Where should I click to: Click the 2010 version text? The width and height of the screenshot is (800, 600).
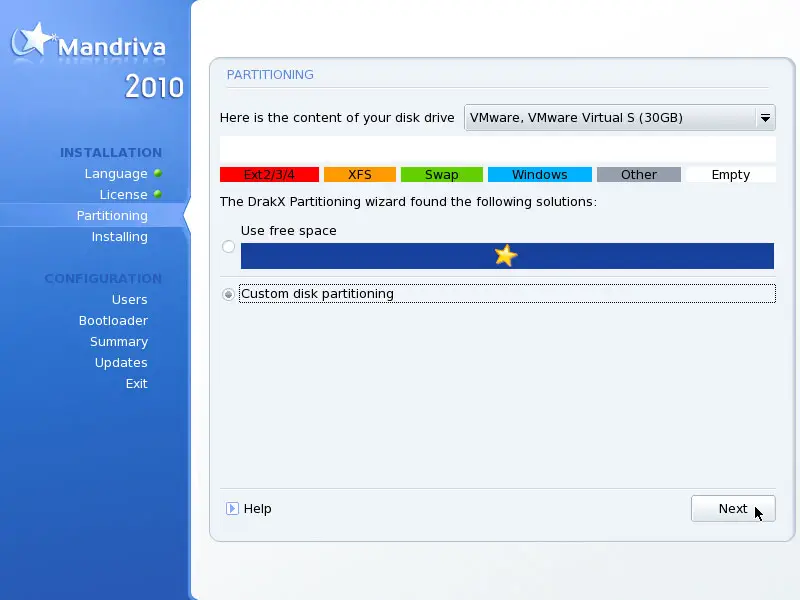[154, 87]
